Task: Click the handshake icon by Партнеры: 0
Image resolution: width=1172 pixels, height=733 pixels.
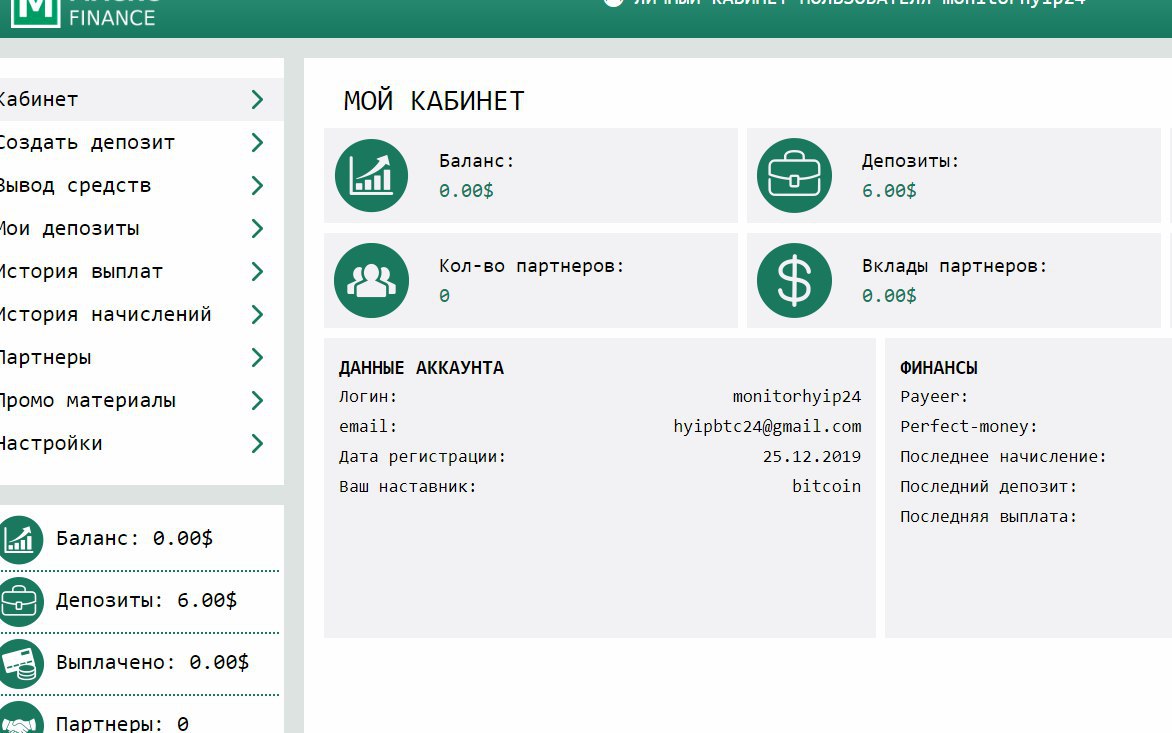Action: 20,719
